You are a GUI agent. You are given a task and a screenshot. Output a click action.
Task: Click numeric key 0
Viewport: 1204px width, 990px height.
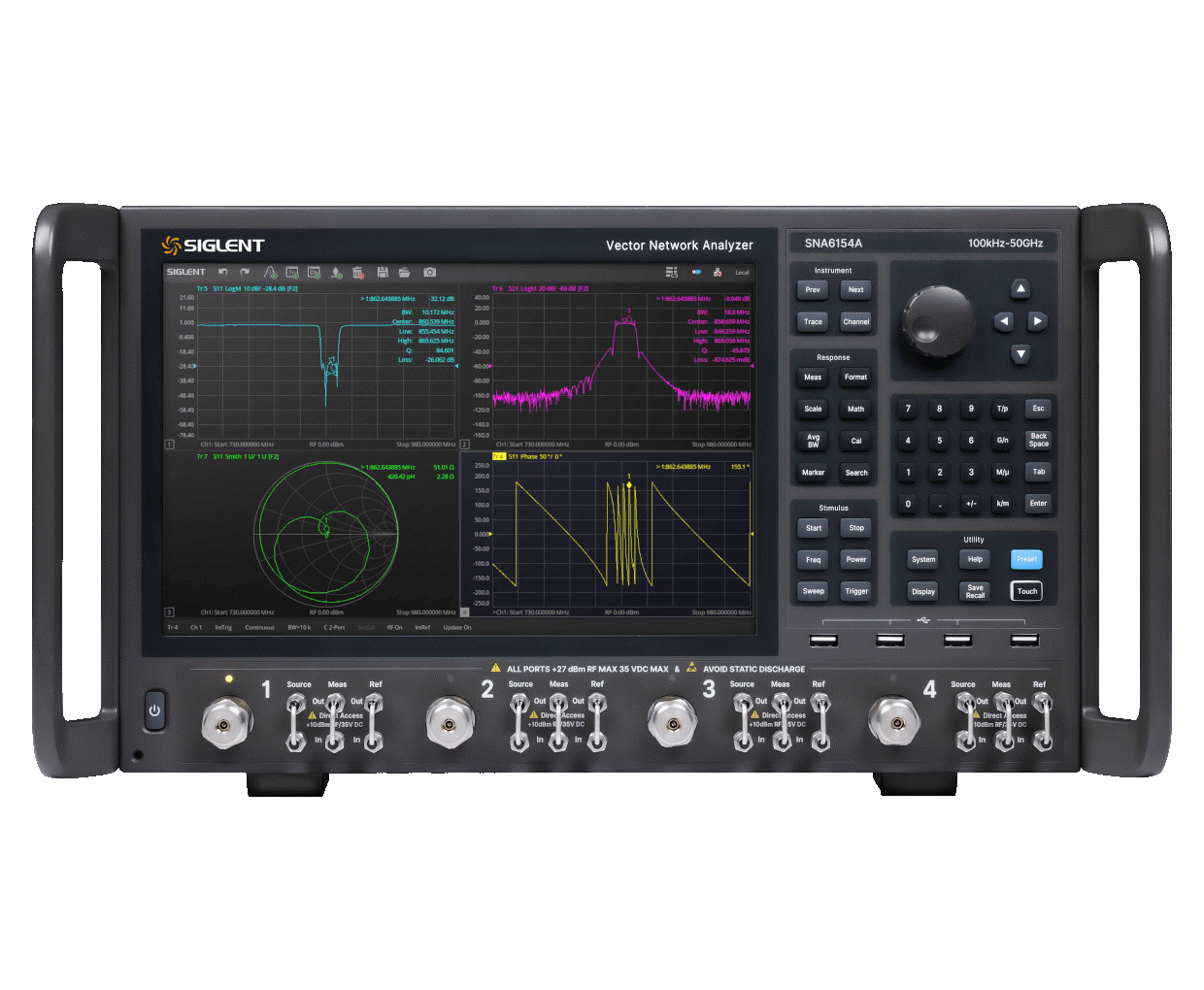(908, 504)
